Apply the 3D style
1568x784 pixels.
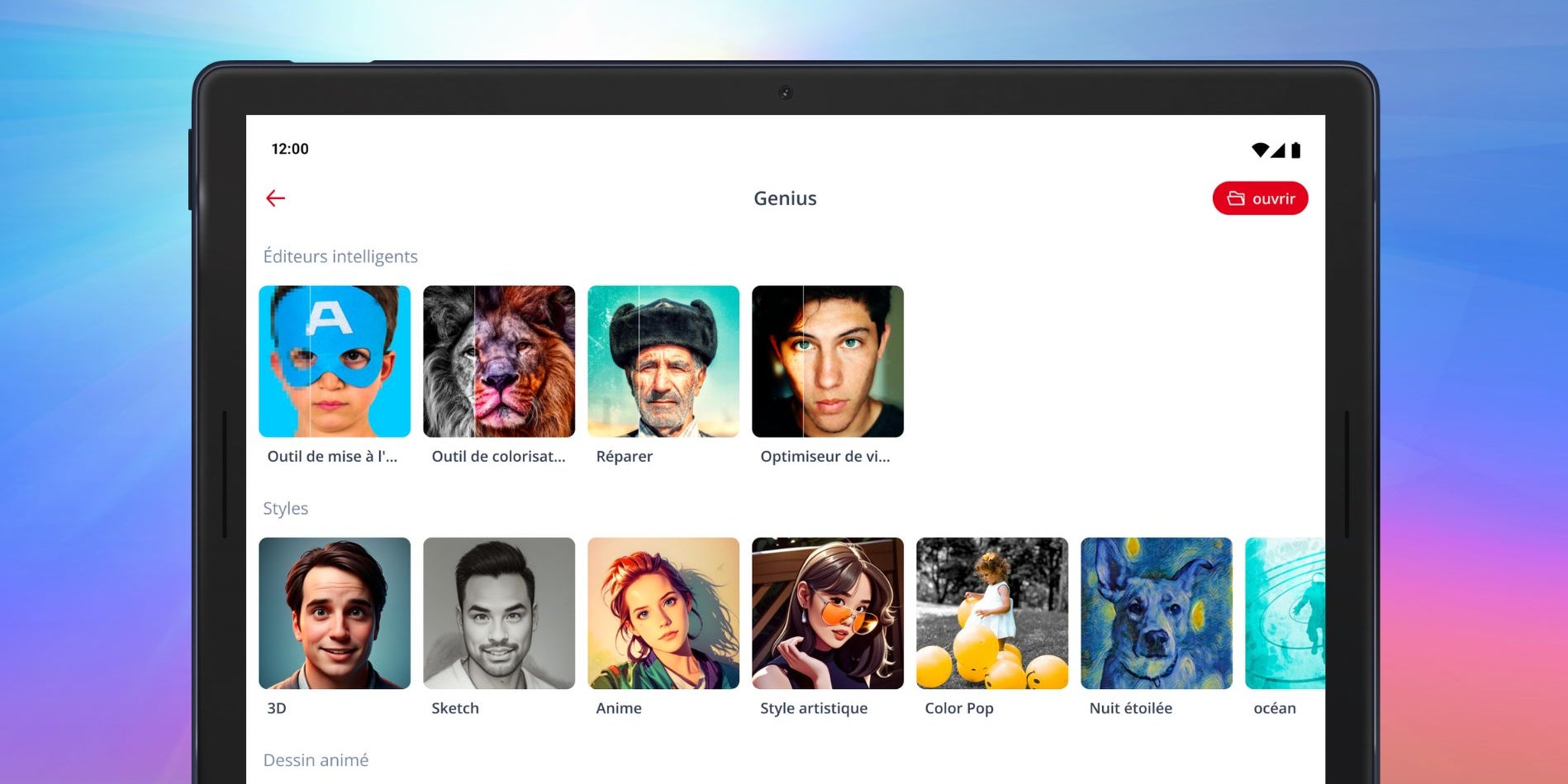[335, 613]
